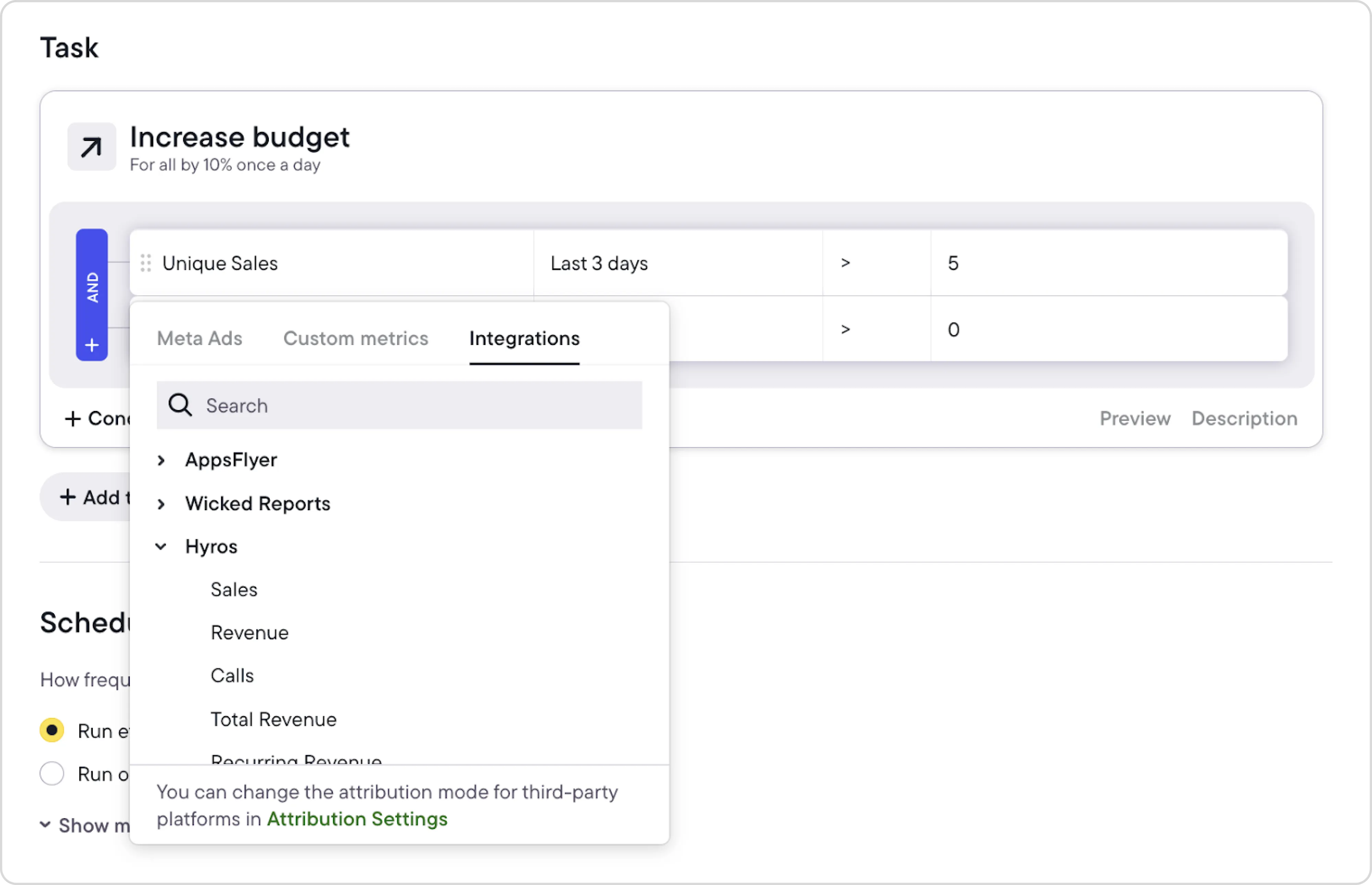This screenshot has width=1372, height=885.
Task: Click the drag handle beside Unique Sales
Action: coord(146,263)
